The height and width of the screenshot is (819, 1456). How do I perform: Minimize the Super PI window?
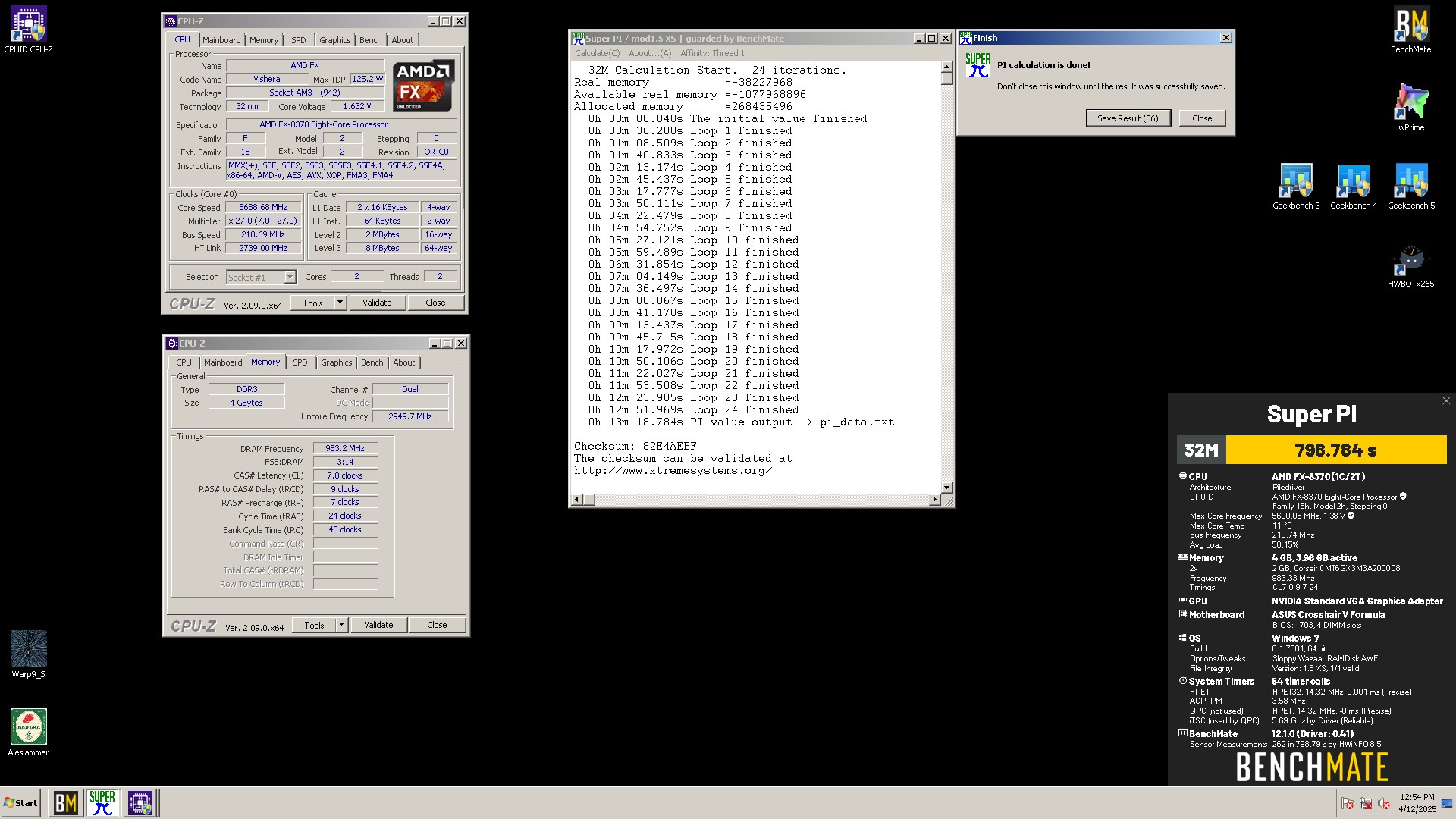[x=919, y=39]
